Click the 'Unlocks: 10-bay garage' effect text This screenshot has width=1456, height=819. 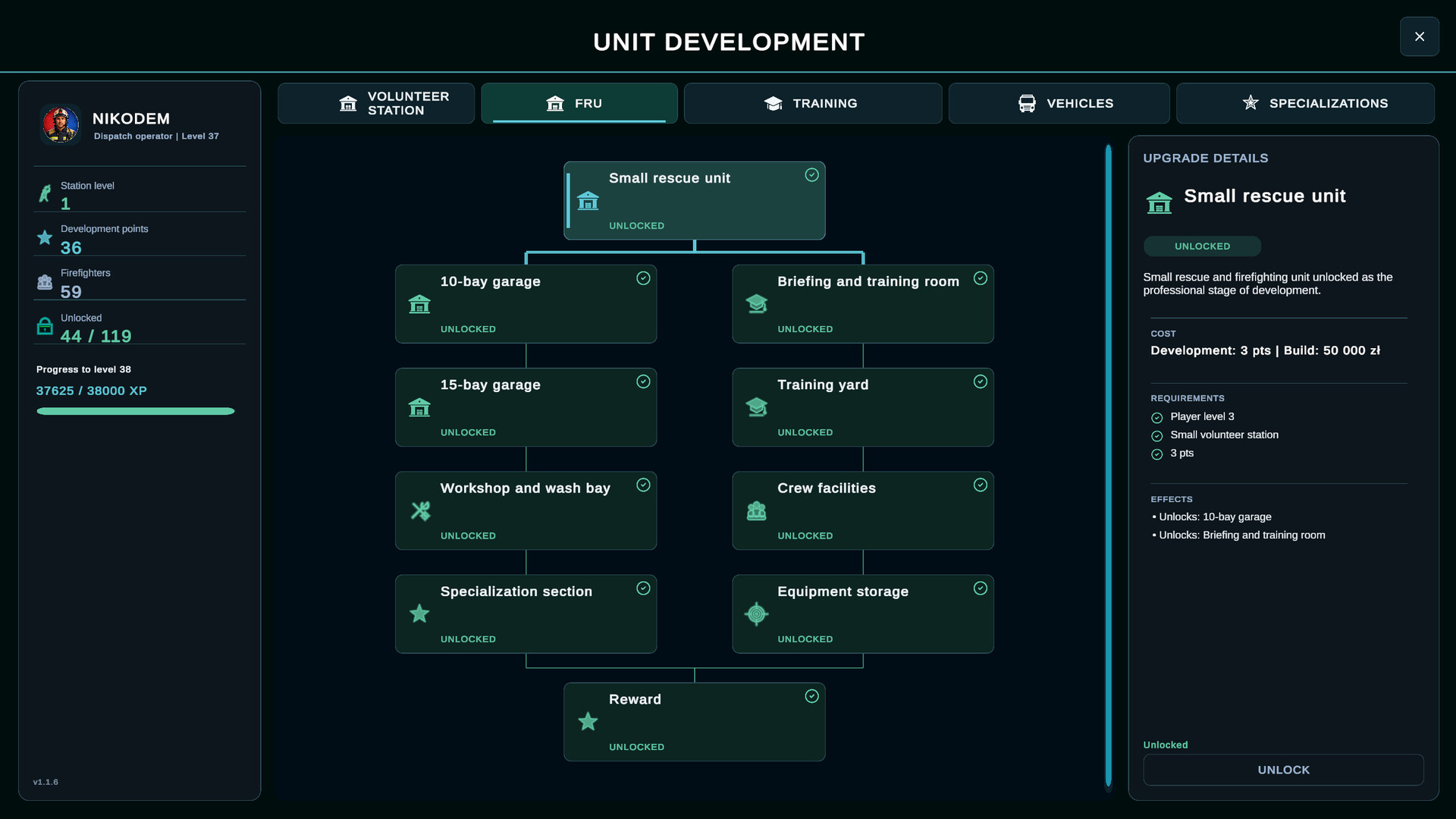tap(1215, 516)
